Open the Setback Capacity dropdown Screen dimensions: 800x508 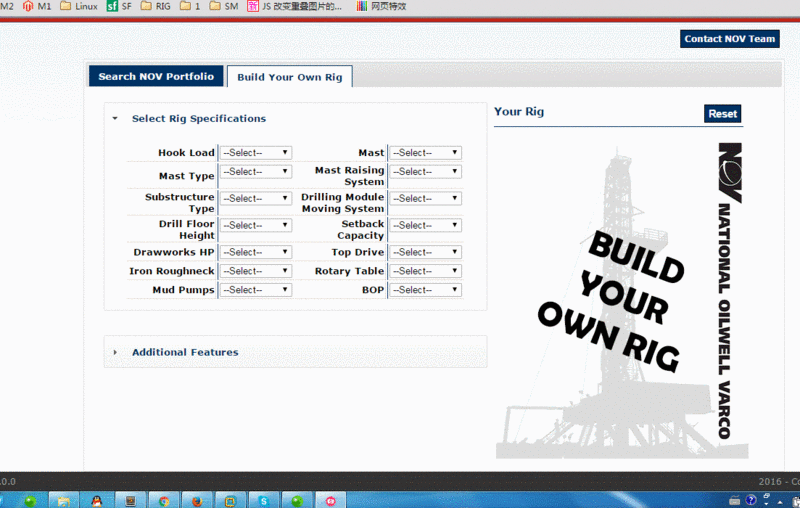click(426, 225)
